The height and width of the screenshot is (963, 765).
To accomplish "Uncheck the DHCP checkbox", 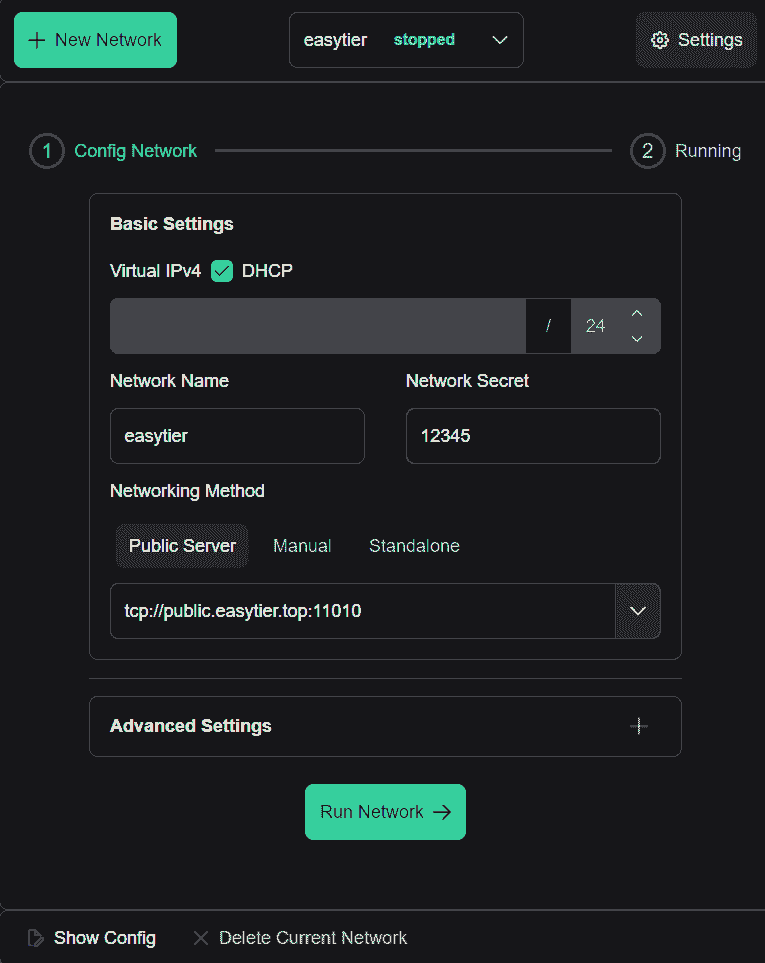I will (x=222, y=271).
